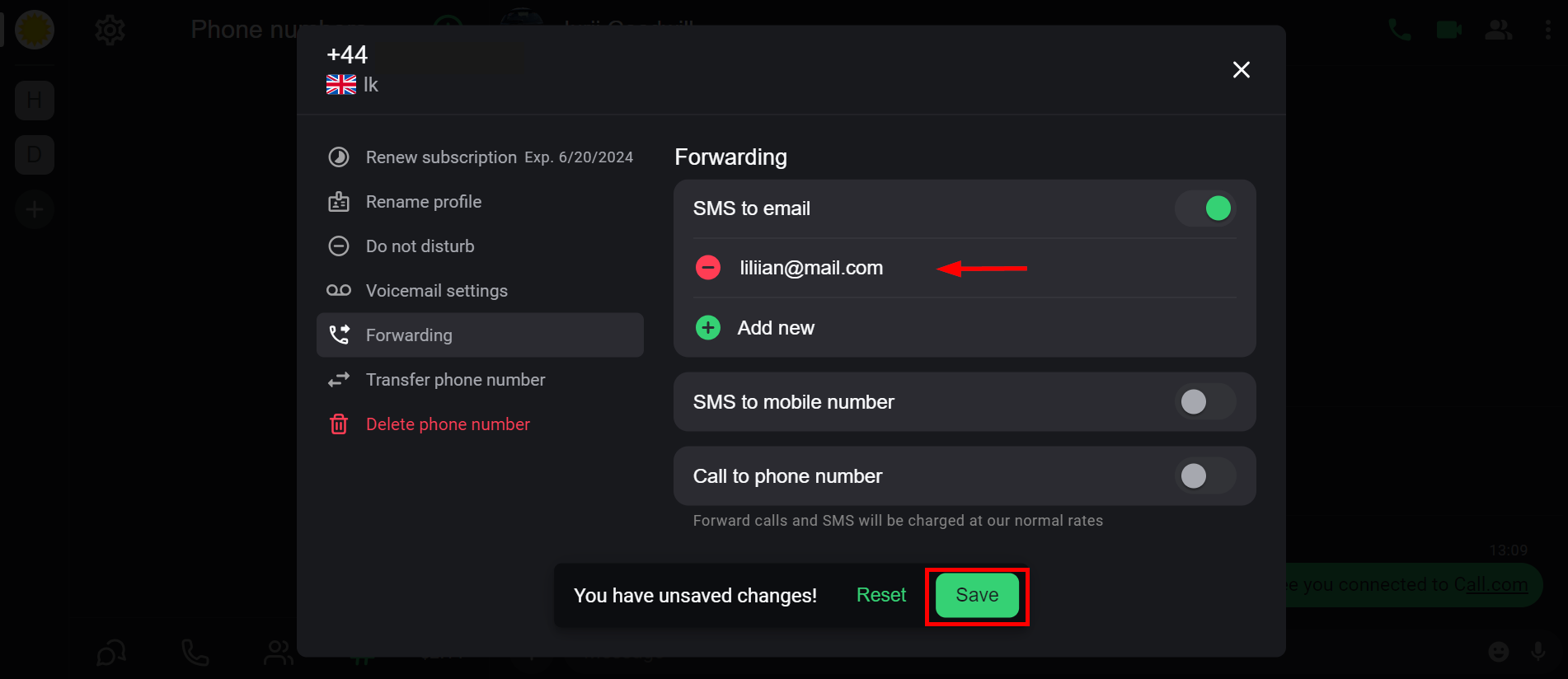This screenshot has width=1568, height=679.
Task: Close the phone number settings dialog
Action: pyautogui.click(x=1241, y=70)
